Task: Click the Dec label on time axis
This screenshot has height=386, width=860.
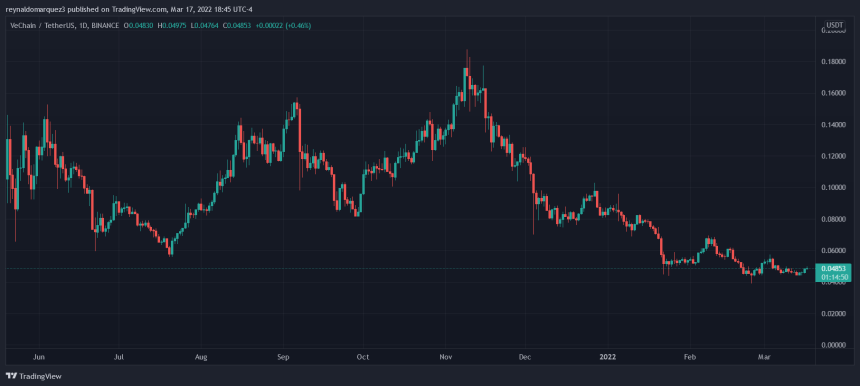Action: click(x=525, y=357)
